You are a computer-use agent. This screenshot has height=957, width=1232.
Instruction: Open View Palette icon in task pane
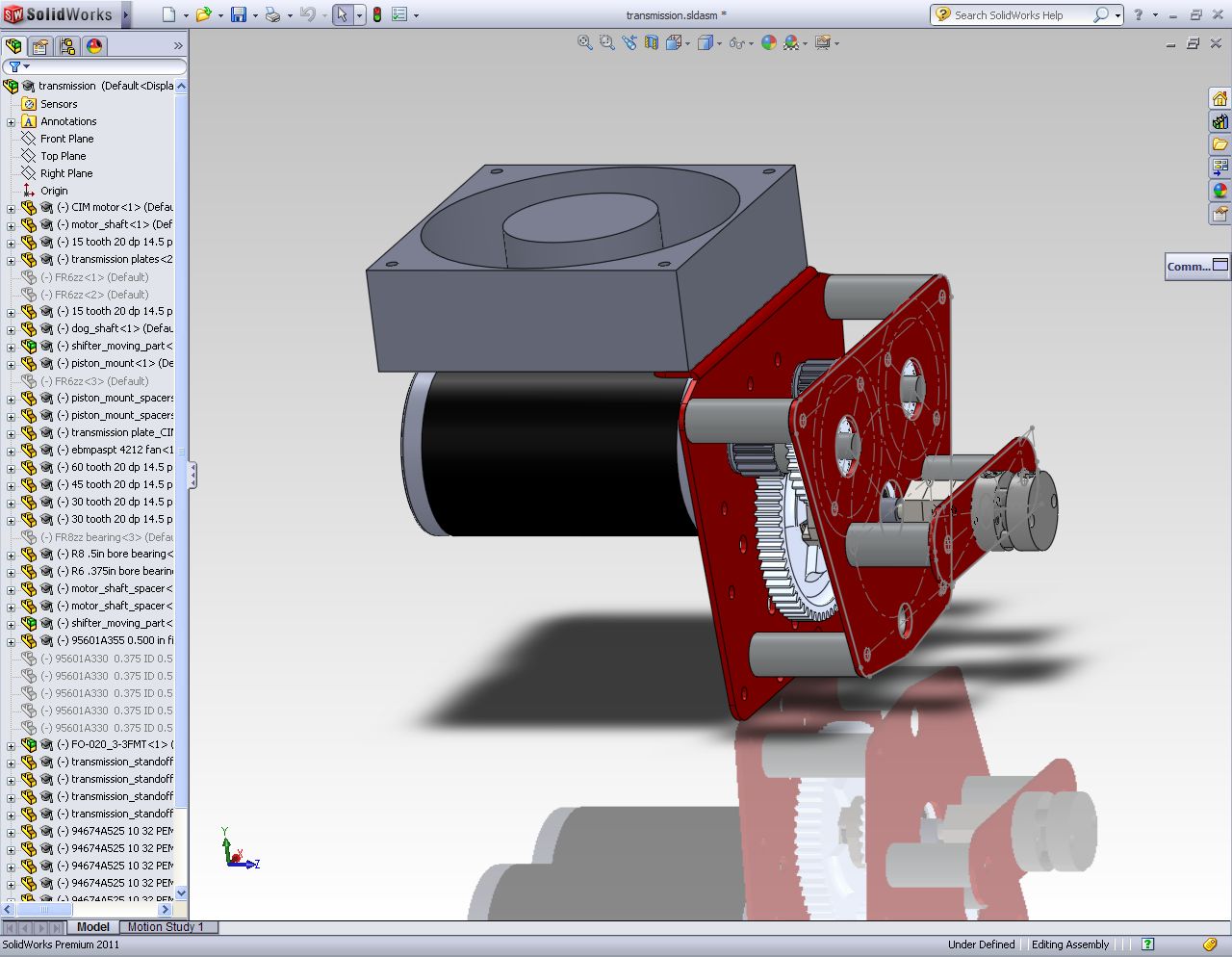(x=1219, y=168)
